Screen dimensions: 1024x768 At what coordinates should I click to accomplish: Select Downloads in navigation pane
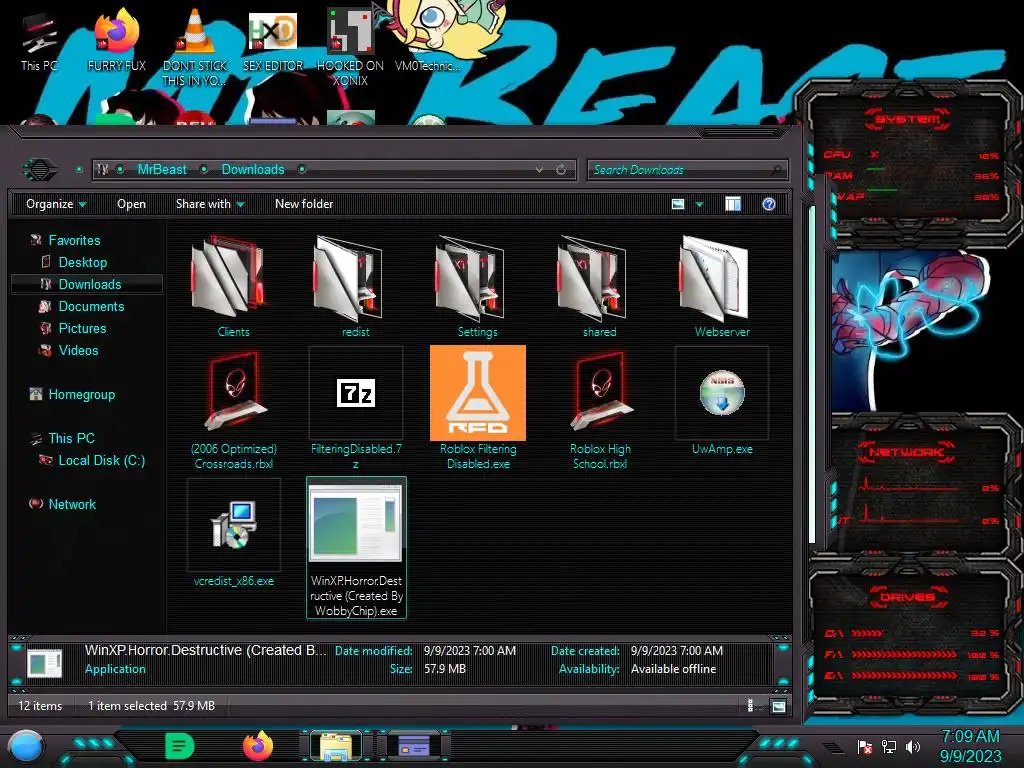[88, 284]
